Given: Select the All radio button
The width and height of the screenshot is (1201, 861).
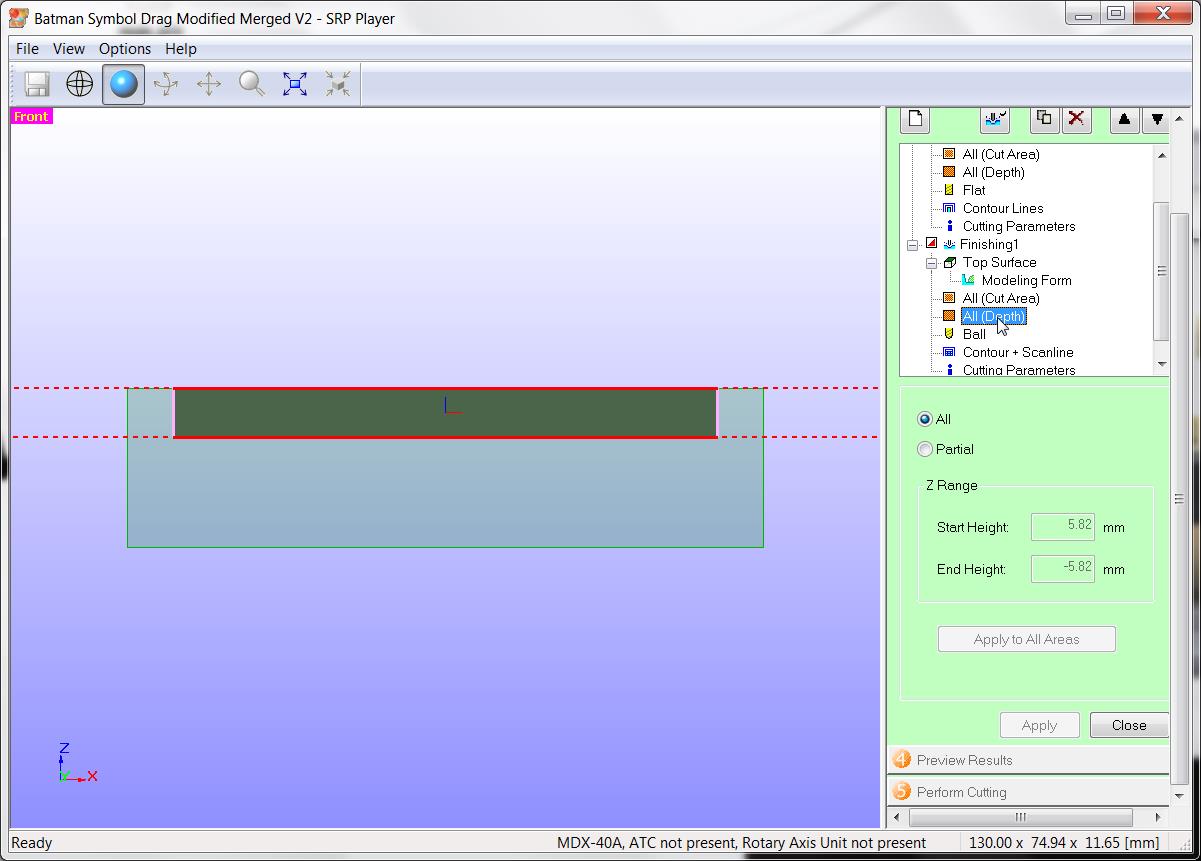Looking at the screenshot, I should [x=925, y=419].
